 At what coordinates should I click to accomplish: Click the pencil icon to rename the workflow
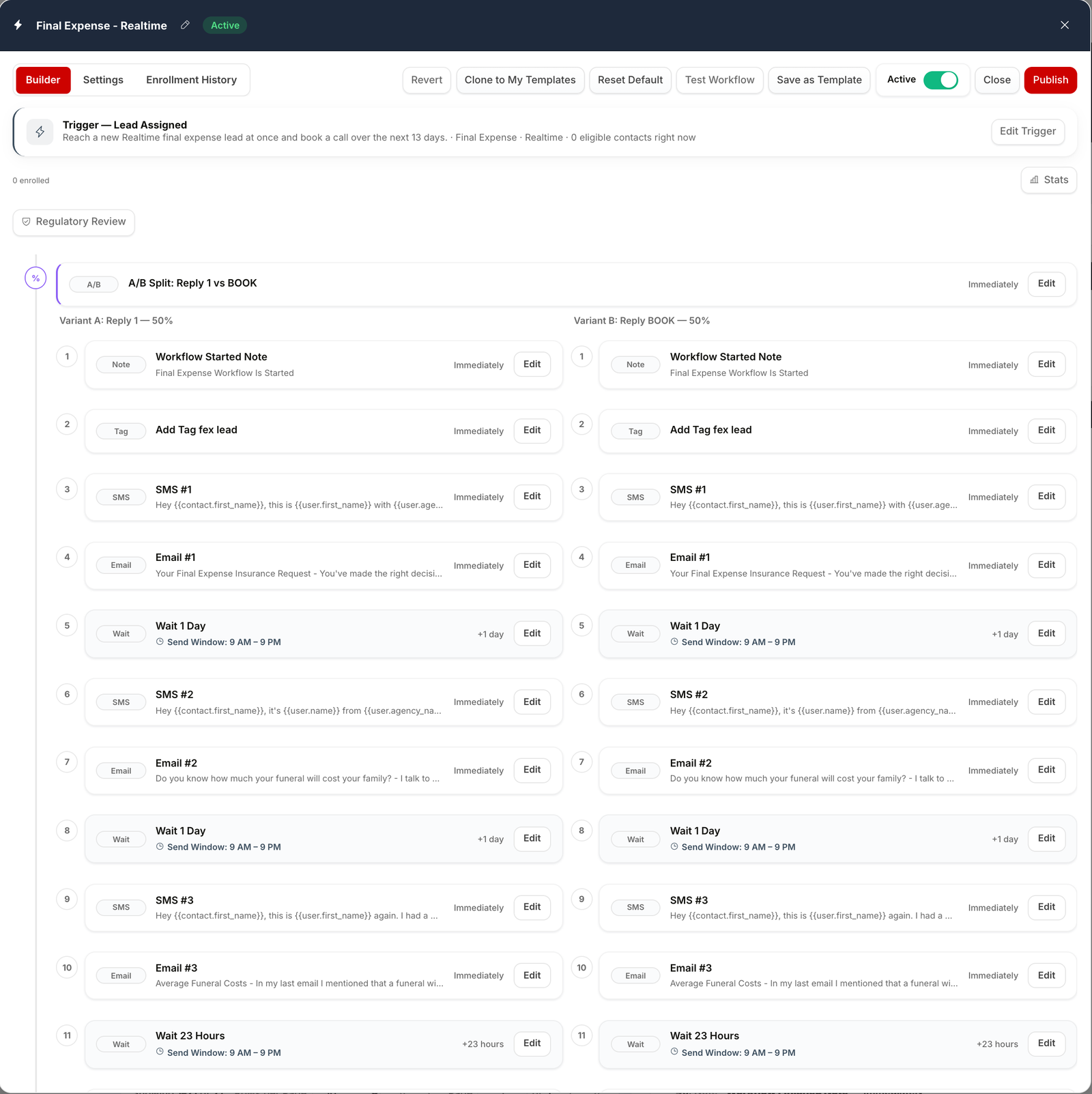pyautogui.click(x=185, y=25)
